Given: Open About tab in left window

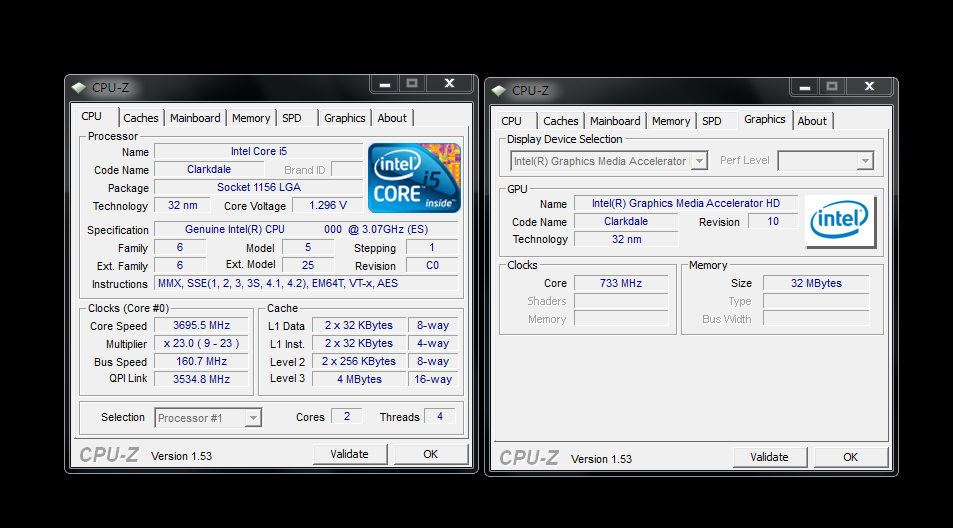Looking at the screenshot, I should pos(392,118).
